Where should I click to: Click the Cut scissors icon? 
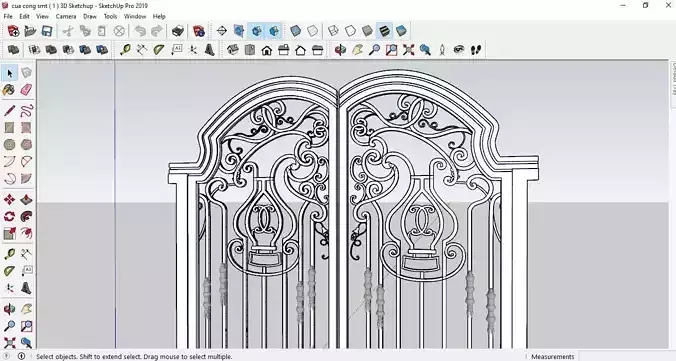tap(68, 31)
